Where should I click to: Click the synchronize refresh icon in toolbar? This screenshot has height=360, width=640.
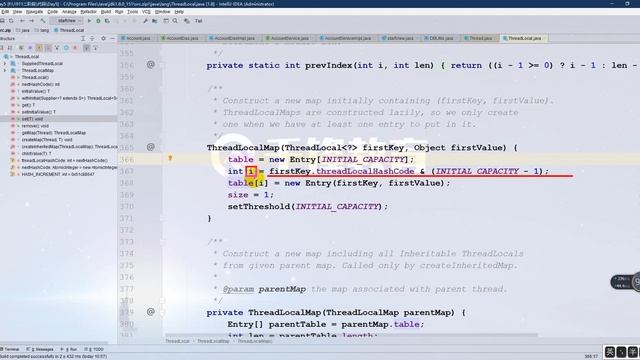[11, 20]
